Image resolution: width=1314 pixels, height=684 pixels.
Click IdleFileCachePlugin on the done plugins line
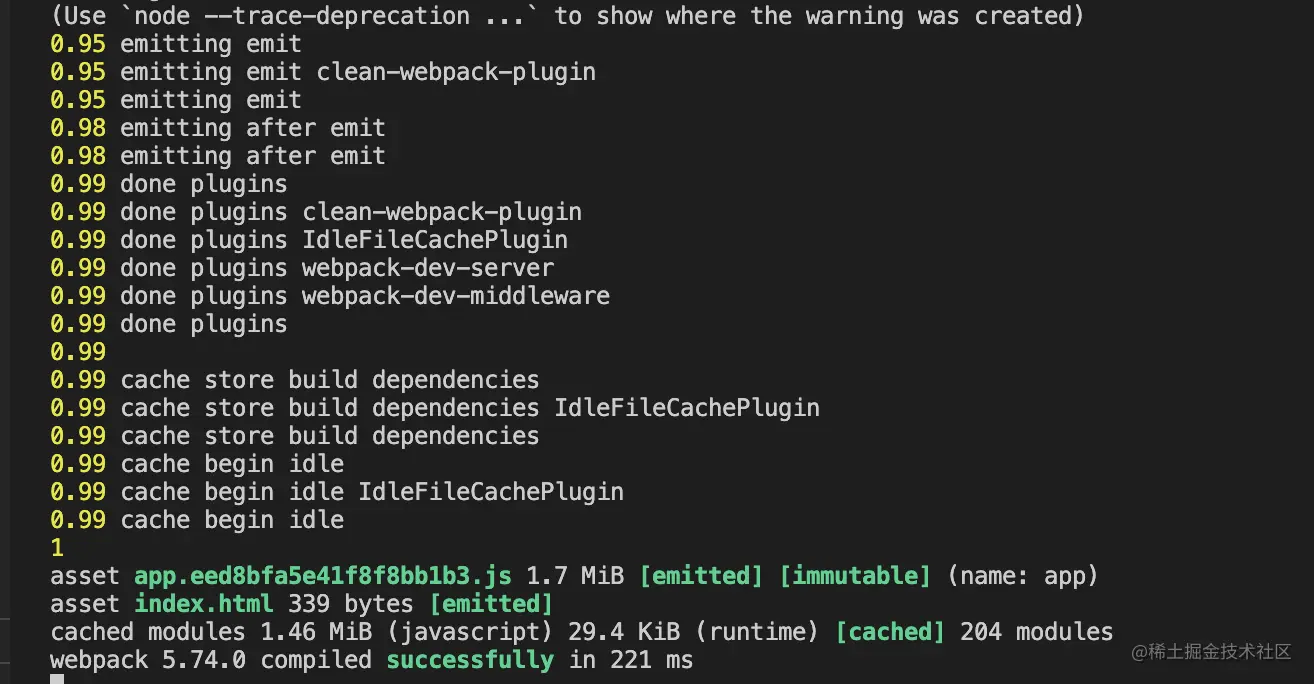[x=435, y=240]
